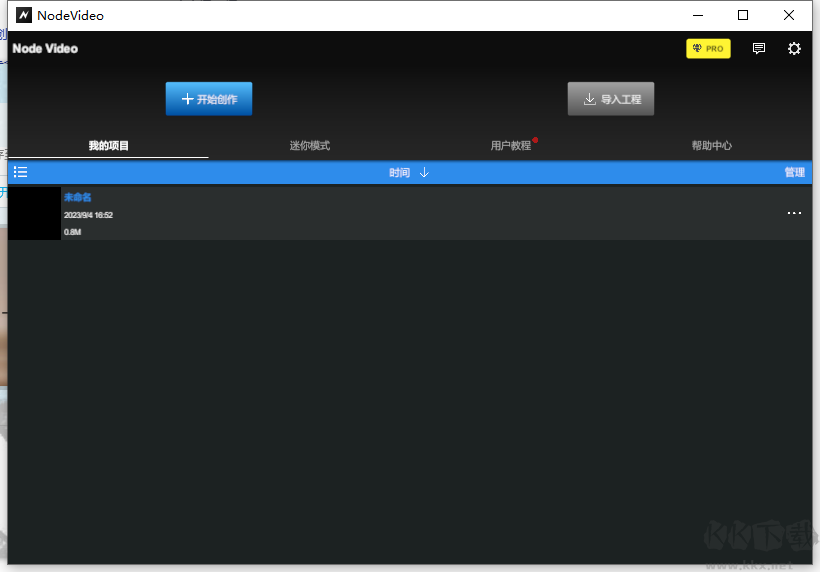Sort projects by 时间

399,173
